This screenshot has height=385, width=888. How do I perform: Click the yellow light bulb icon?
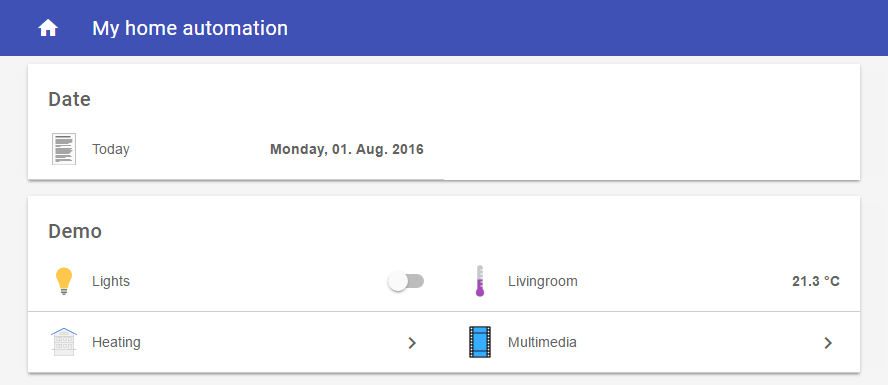tap(64, 281)
